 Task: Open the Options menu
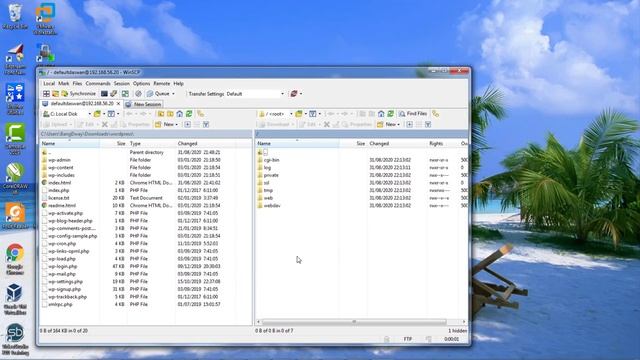point(142,83)
